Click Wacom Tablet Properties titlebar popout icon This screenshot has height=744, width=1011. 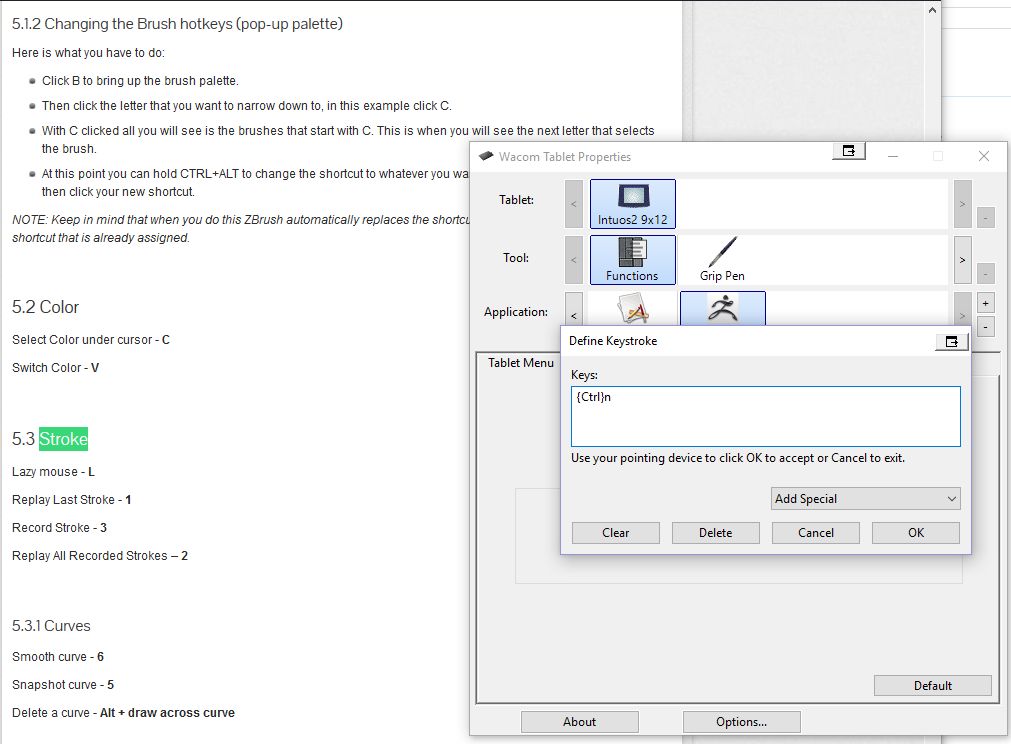point(849,151)
